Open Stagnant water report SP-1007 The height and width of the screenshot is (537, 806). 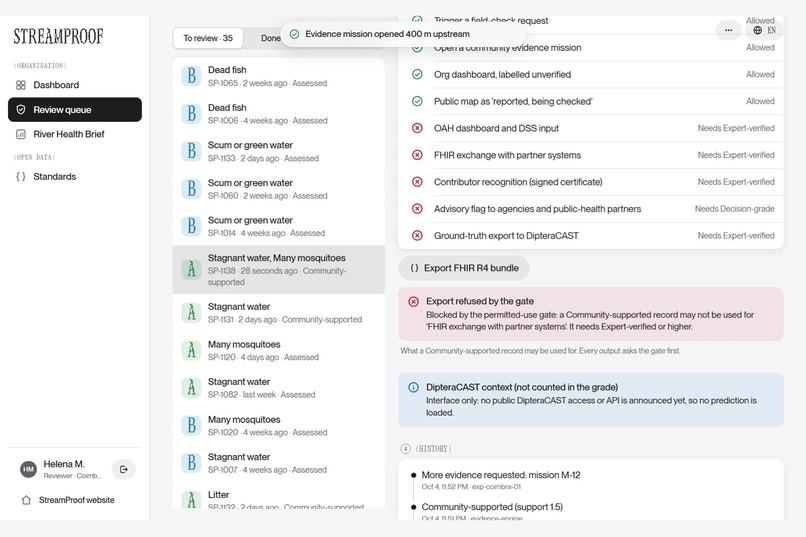click(x=279, y=463)
